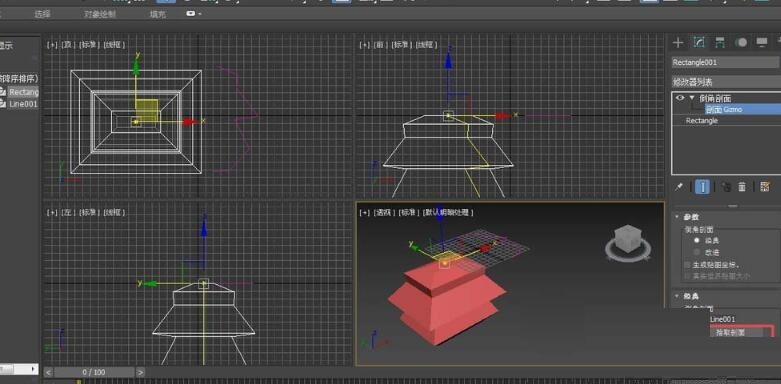The image size is (781, 384).
Task: Open [标准] menu in the top viewport
Action: tap(89, 45)
